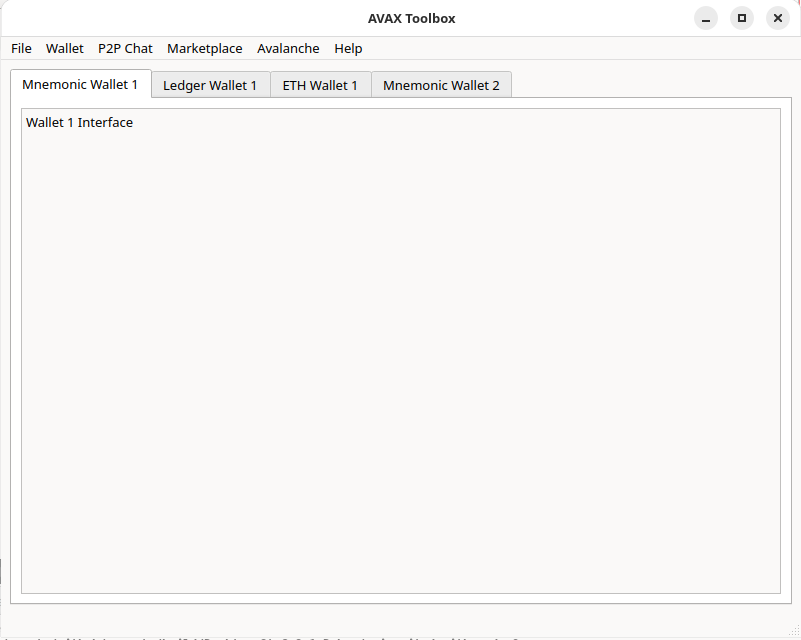Close the AVAX Toolbox window
Screen dimensions: 801x640
point(778,18)
